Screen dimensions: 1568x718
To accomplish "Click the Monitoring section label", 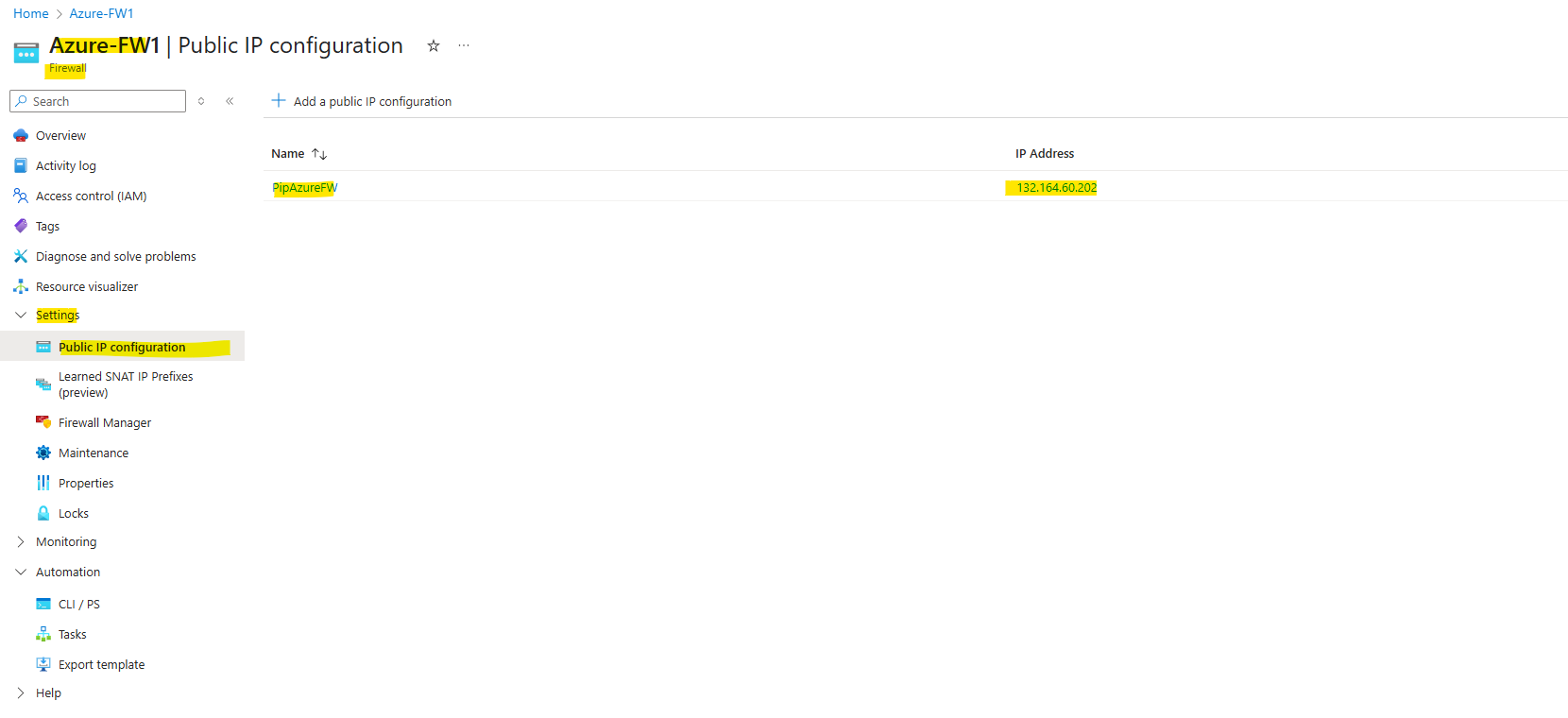I will 66,542.
